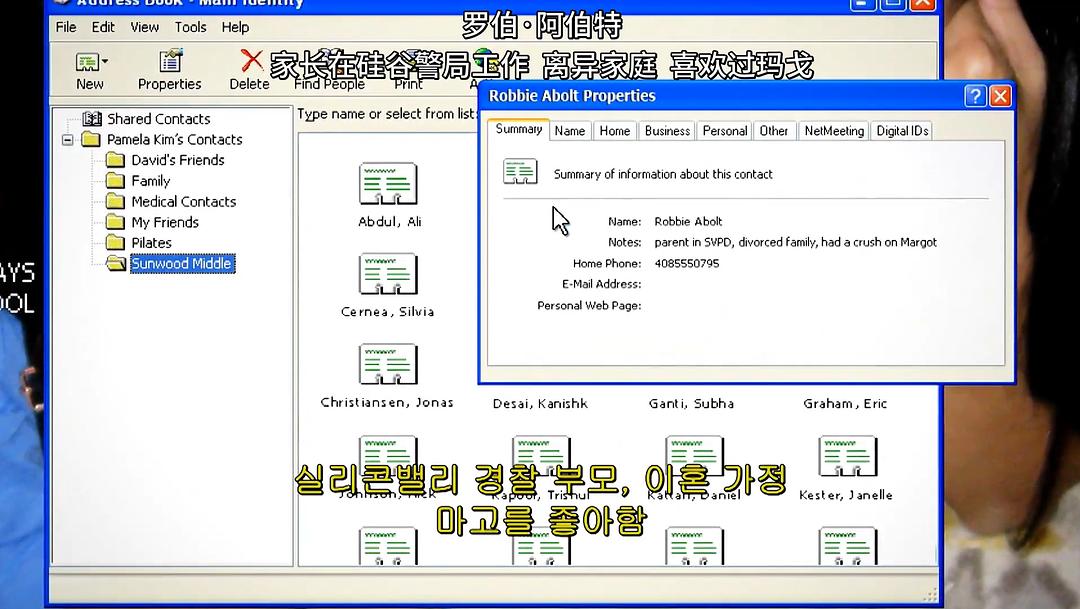The height and width of the screenshot is (609, 1080).
Task: Open the View menu
Action: pyautogui.click(x=144, y=27)
